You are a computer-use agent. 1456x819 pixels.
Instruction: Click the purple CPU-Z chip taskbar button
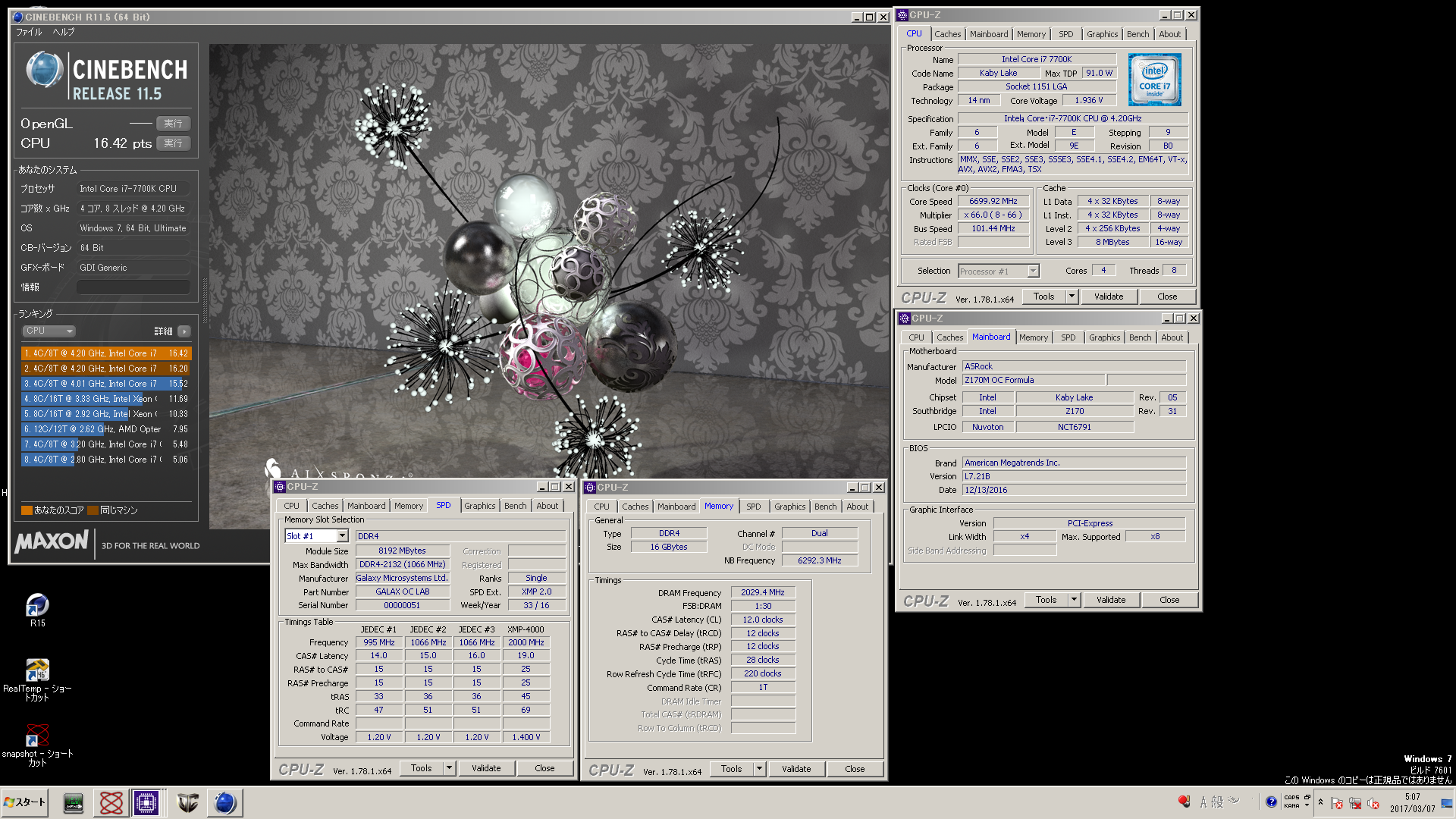click(146, 802)
